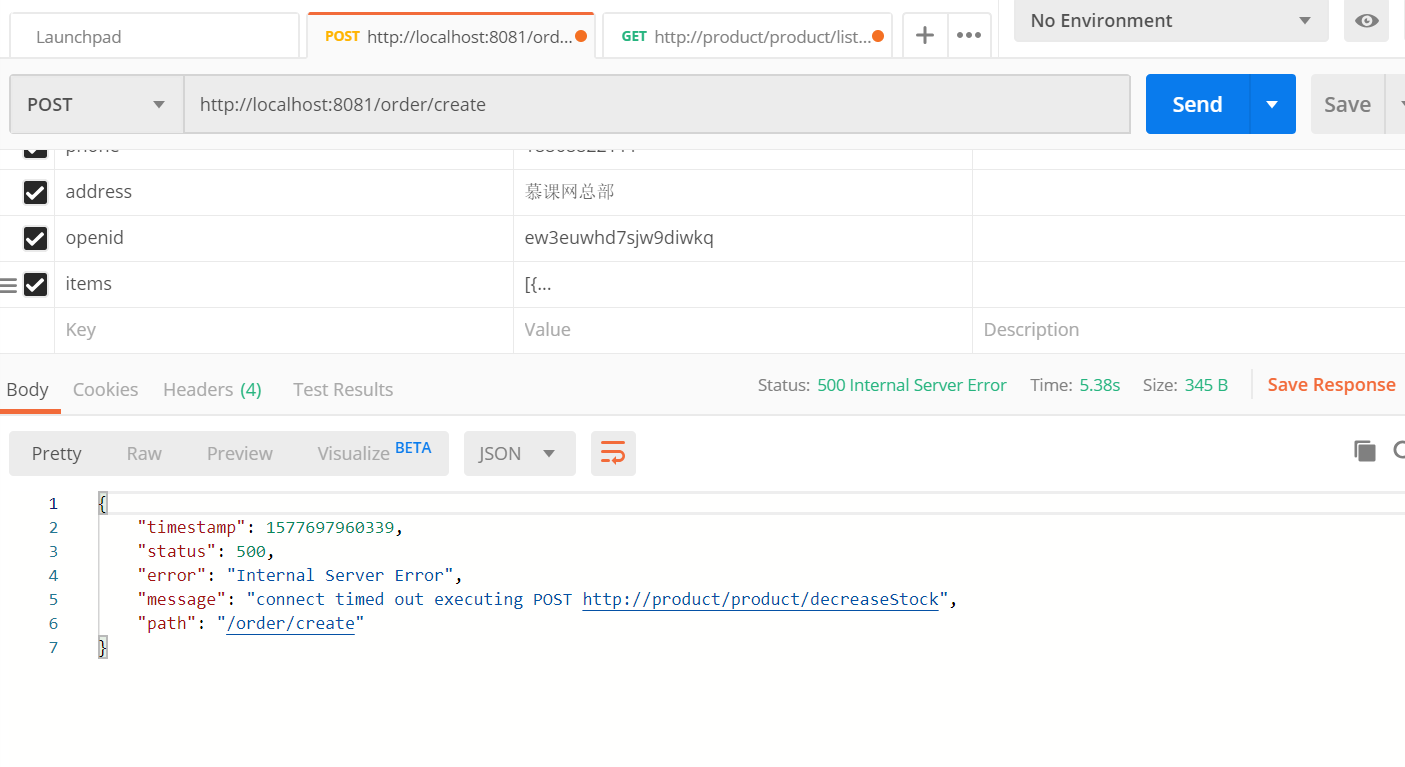The height and width of the screenshot is (767, 1405).
Task: Open a new request tab with plus icon
Action: tap(925, 36)
